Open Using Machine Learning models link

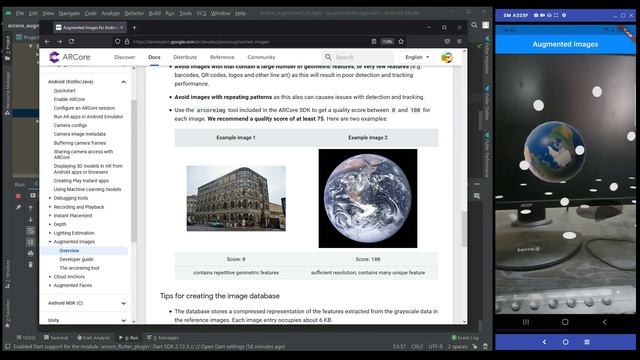tap(87, 189)
